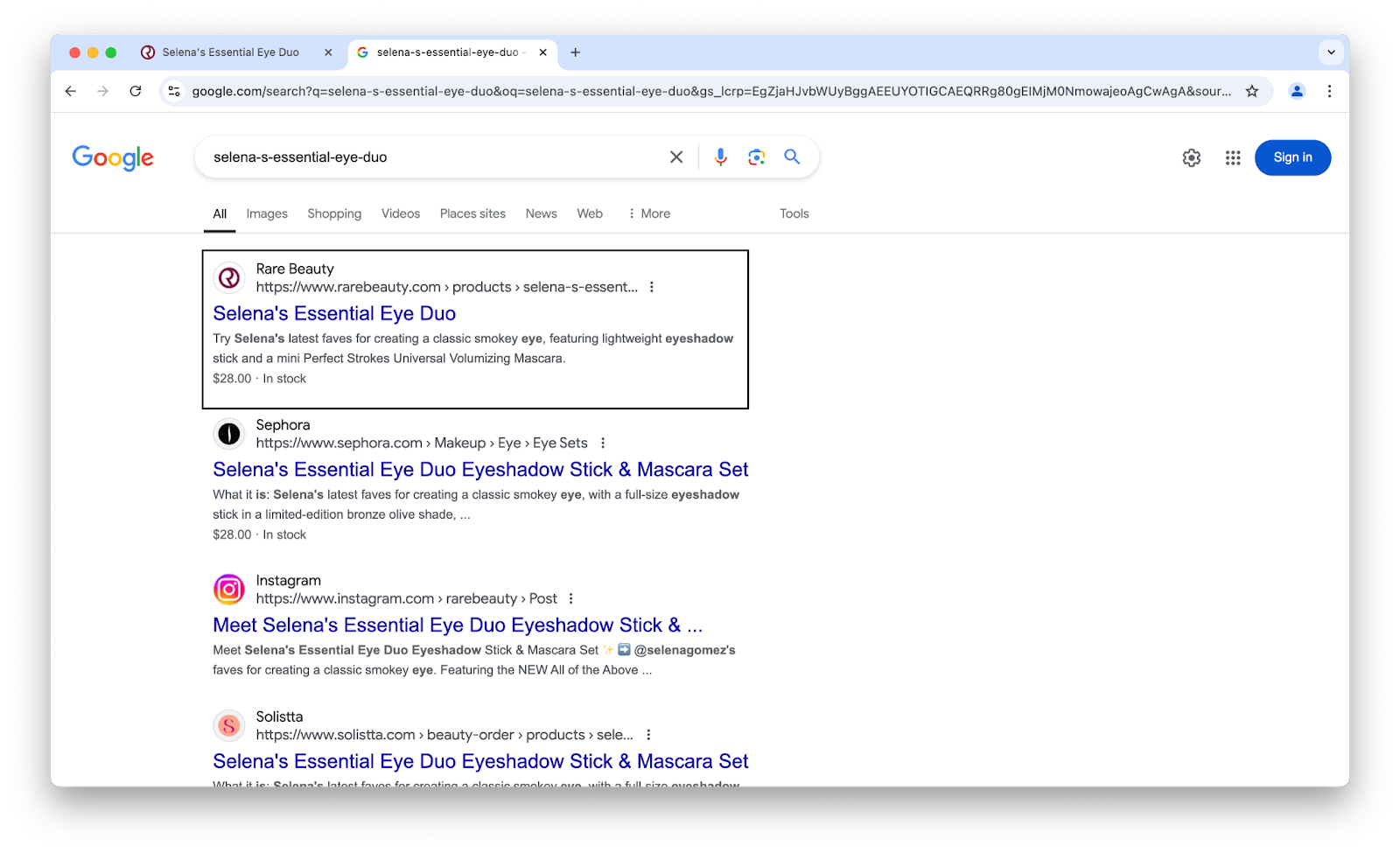Viewport: 1400px width, 853px height.
Task: Click the Sign in button
Action: click(x=1292, y=157)
